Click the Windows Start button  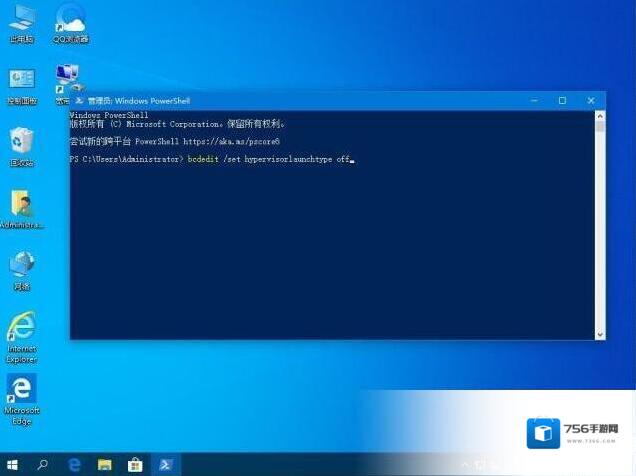[13, 465]
